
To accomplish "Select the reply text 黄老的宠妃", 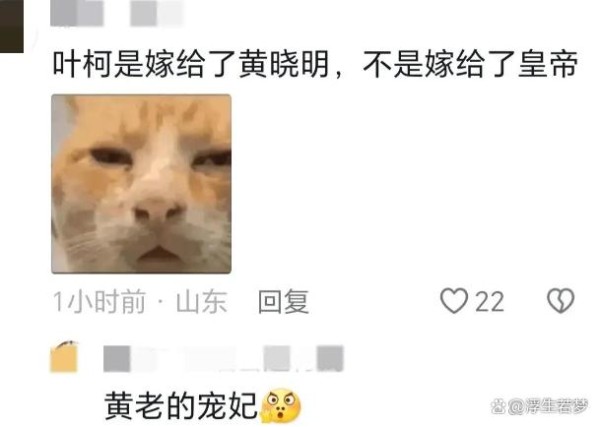I will 181,406.
